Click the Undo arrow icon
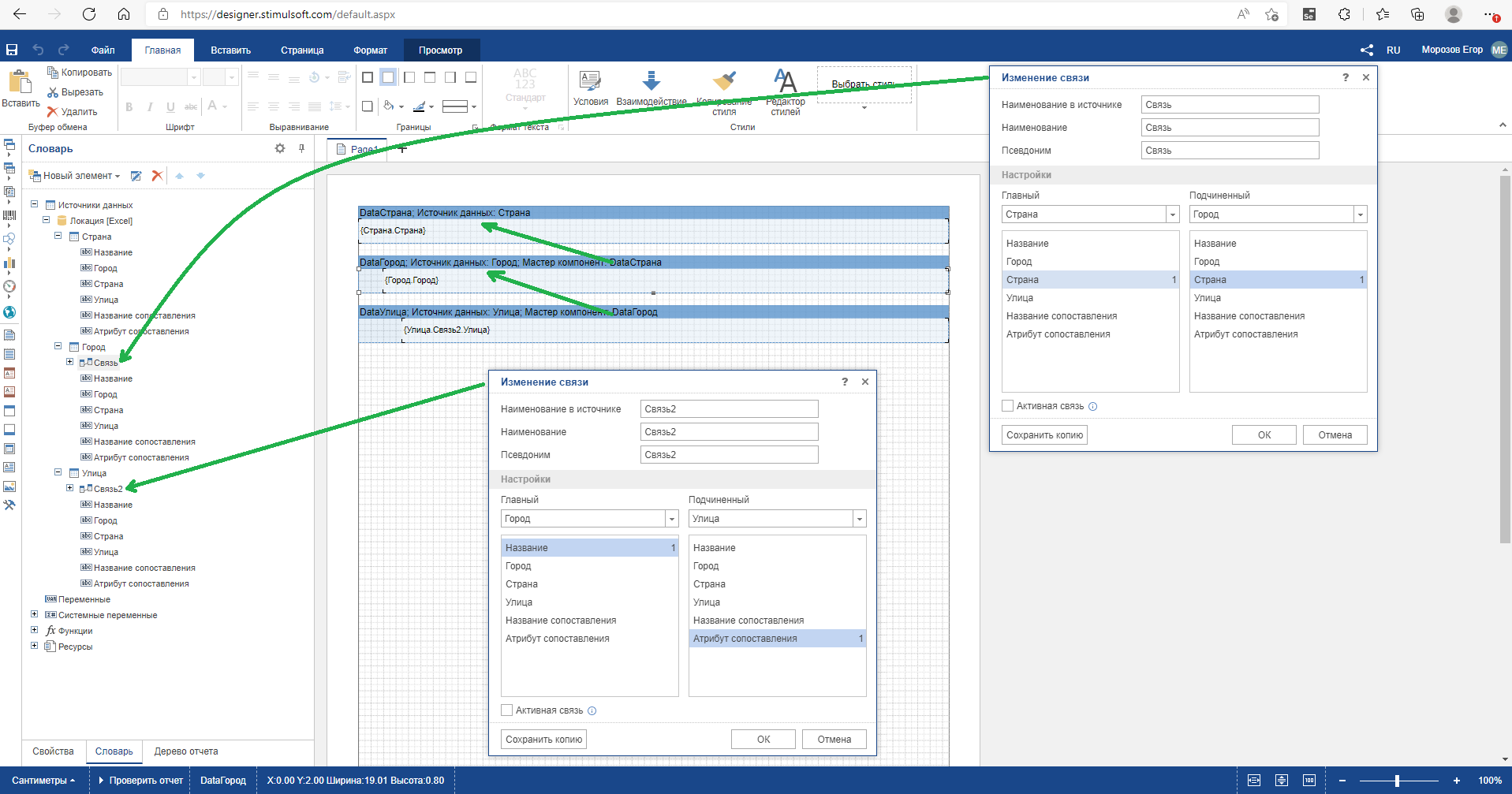 38,50
